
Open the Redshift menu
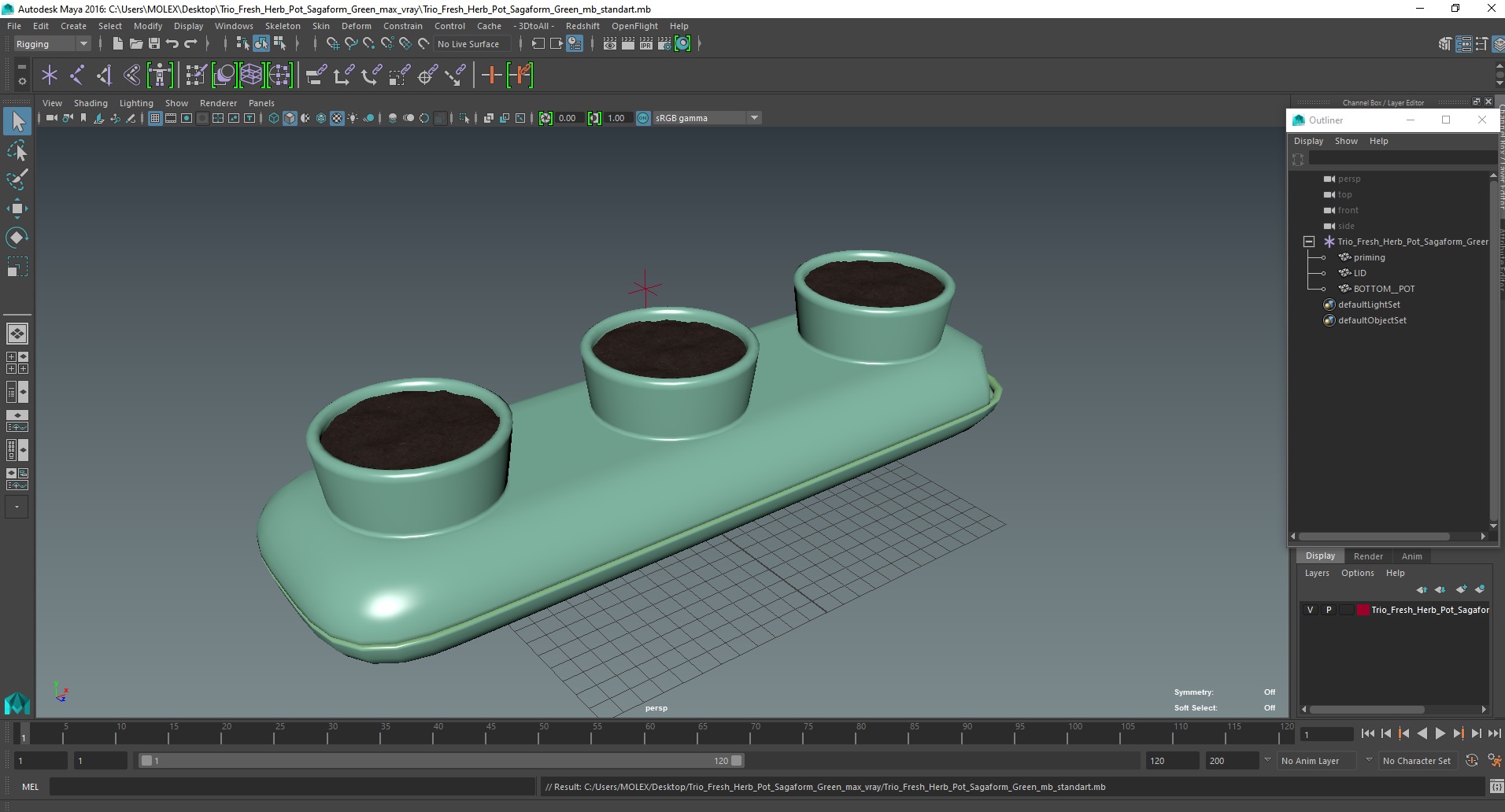[x=582, y=26]
